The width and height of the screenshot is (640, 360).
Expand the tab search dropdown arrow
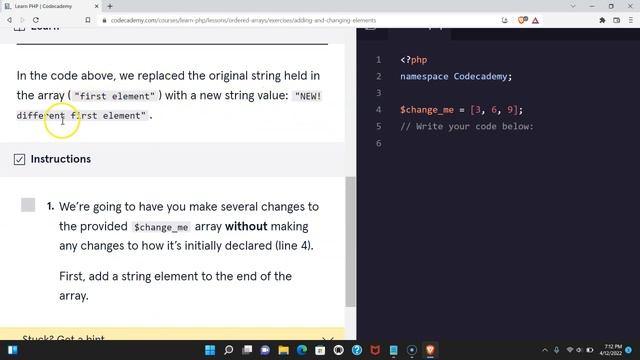tap(573, 6)
